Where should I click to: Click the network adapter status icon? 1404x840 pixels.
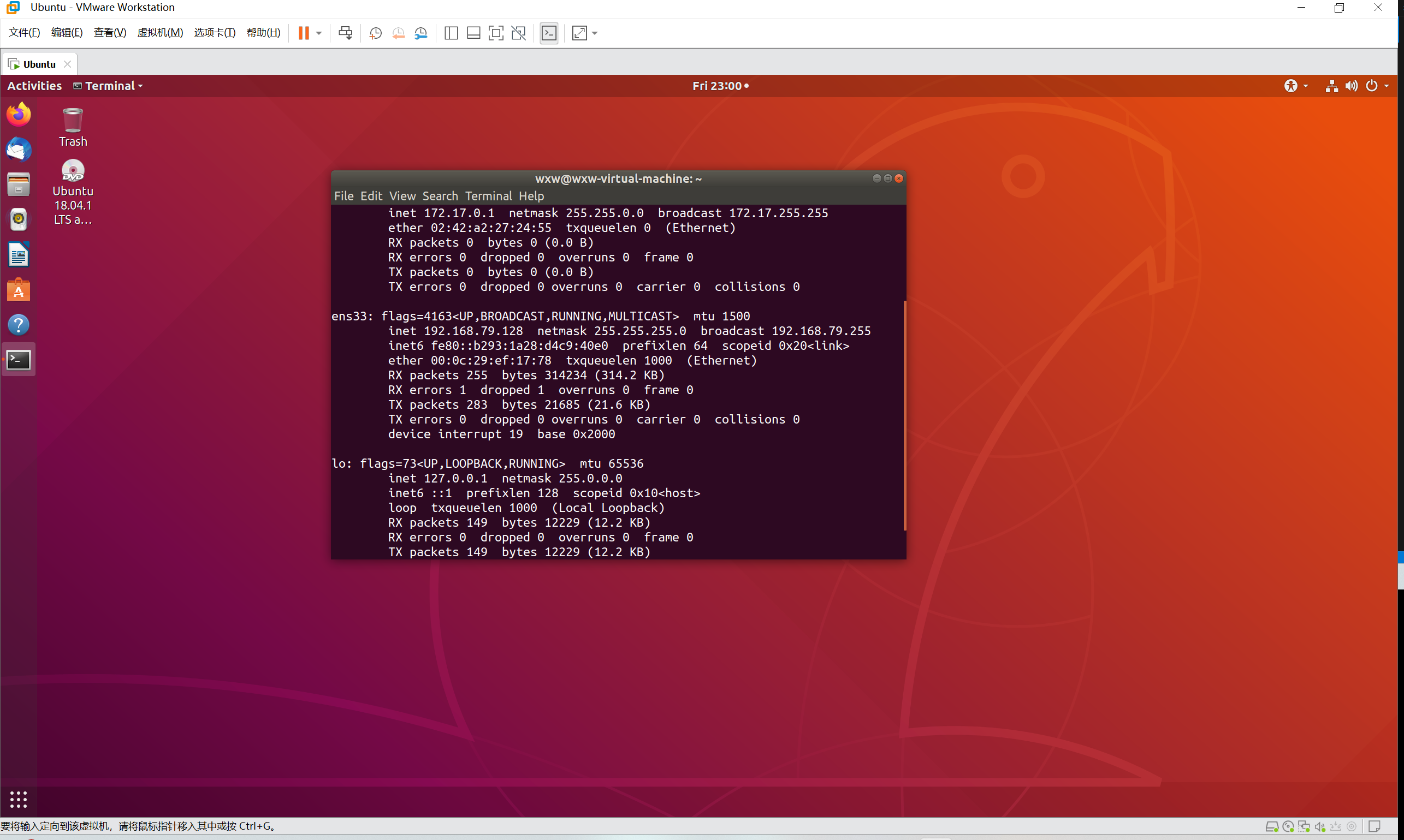point(1304,826)
